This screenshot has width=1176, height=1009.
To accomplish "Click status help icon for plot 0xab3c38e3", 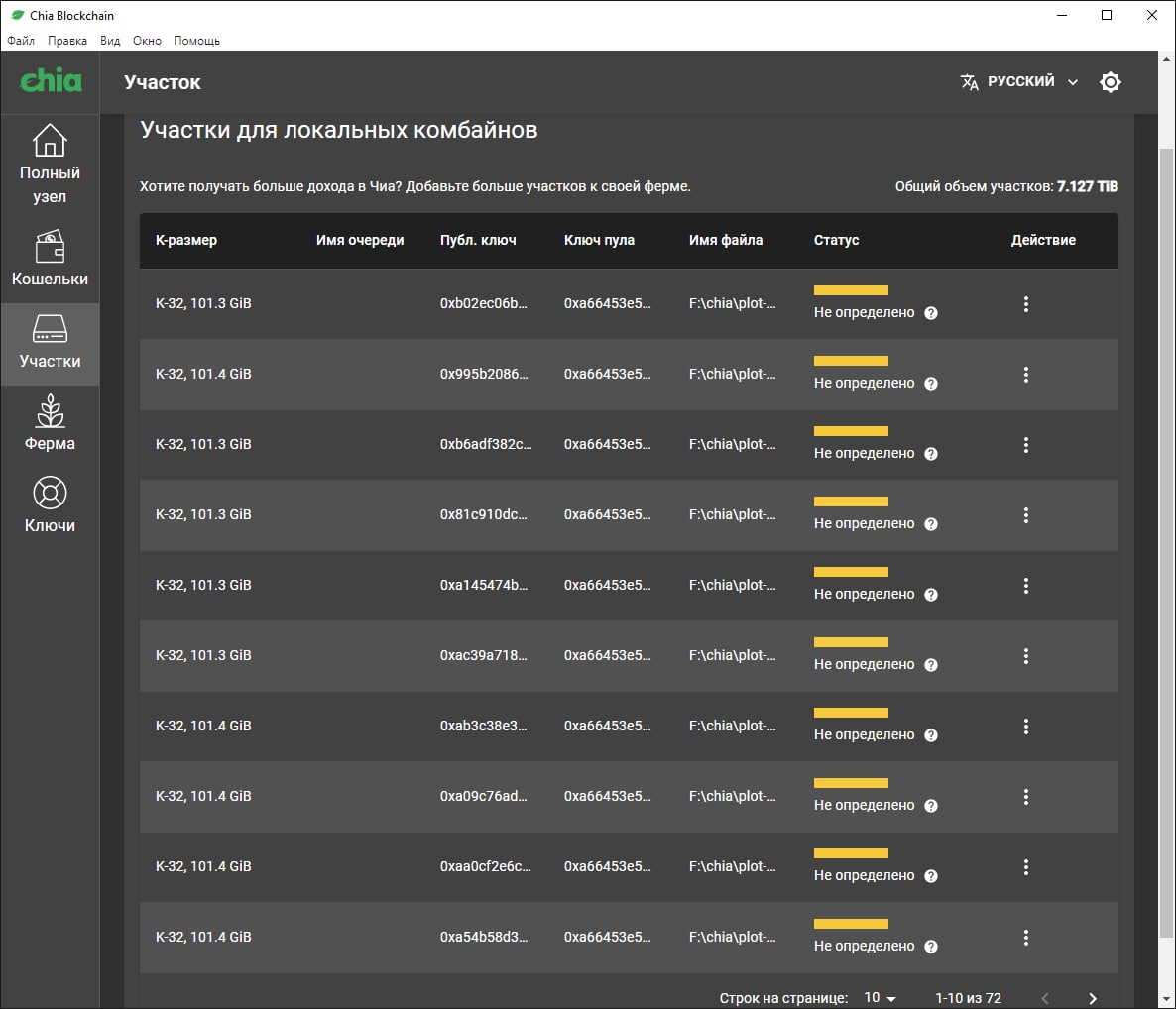I will coord(931,736).
